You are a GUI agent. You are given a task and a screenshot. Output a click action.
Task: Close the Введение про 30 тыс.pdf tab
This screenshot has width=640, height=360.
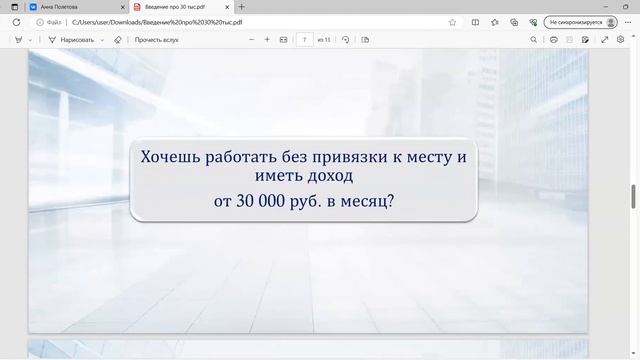click(227, 7)
